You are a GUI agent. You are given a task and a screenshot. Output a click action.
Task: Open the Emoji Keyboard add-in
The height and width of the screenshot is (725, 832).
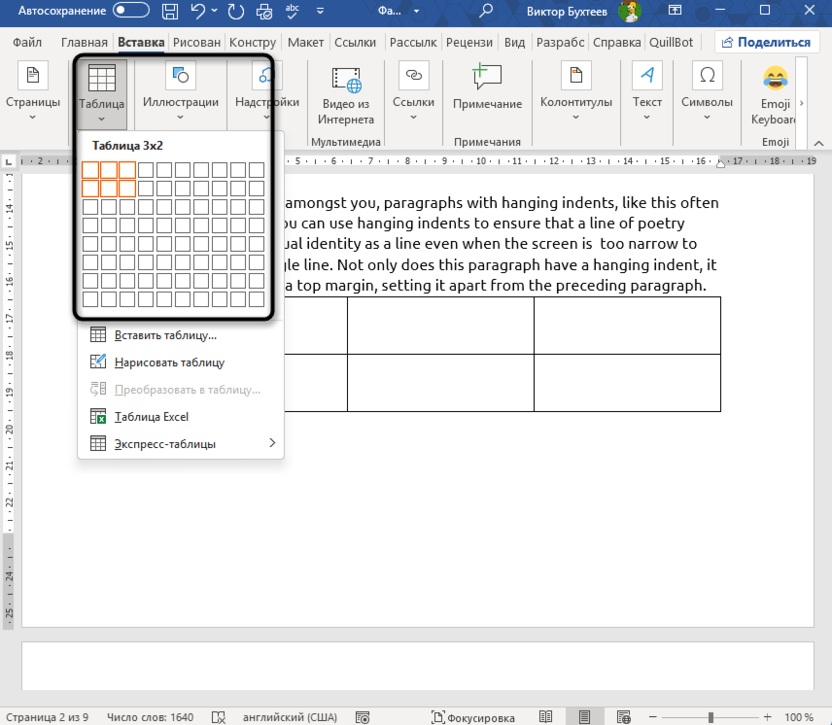[775, 96]
